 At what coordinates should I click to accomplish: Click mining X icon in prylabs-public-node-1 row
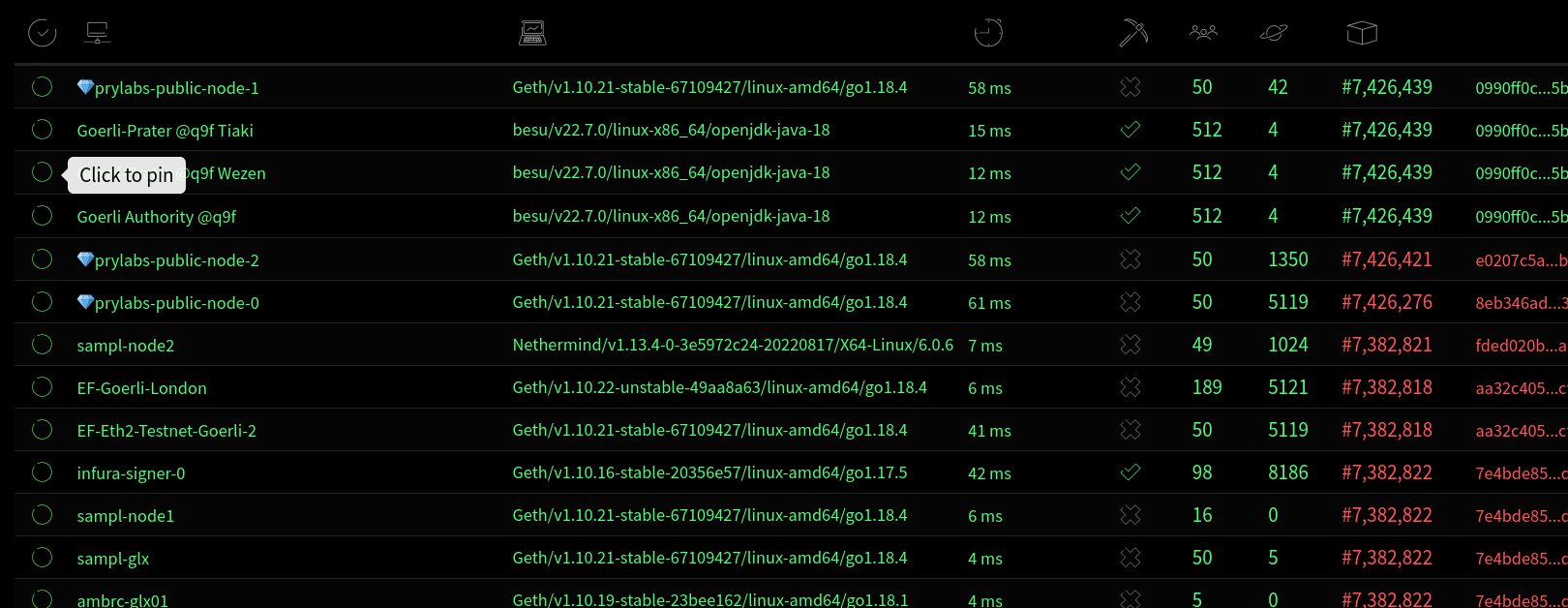pyautogui.click(x=1130, y=87)
